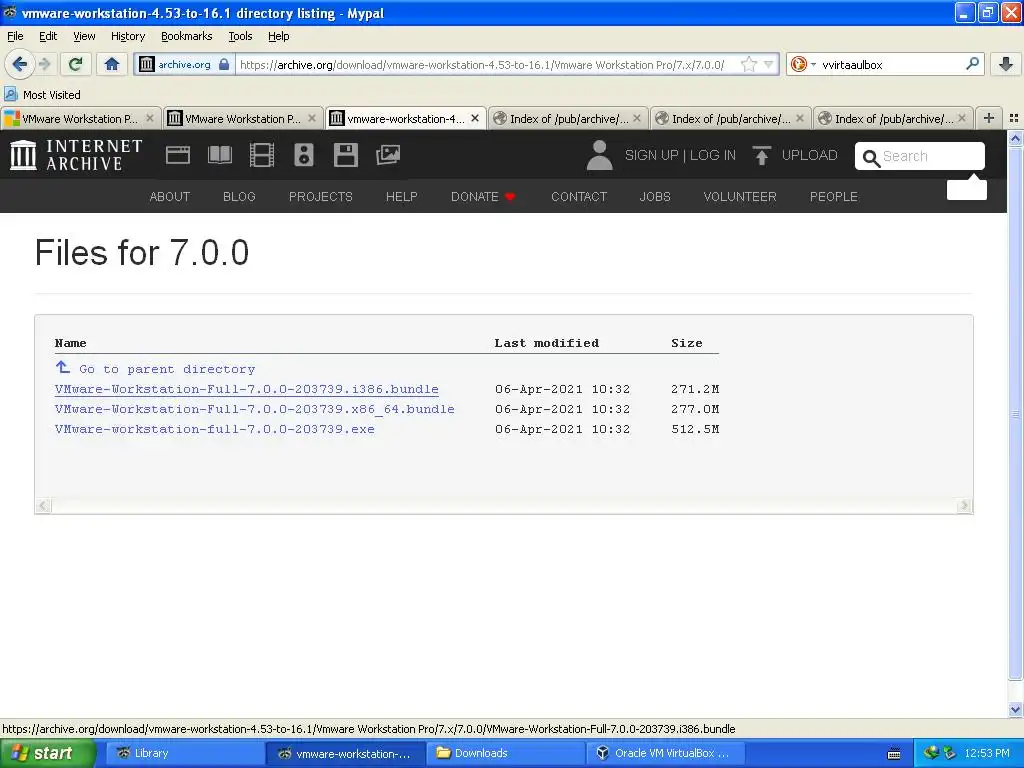
Task: Open the JOBS navigation link
Action: [x=655, y=197]
